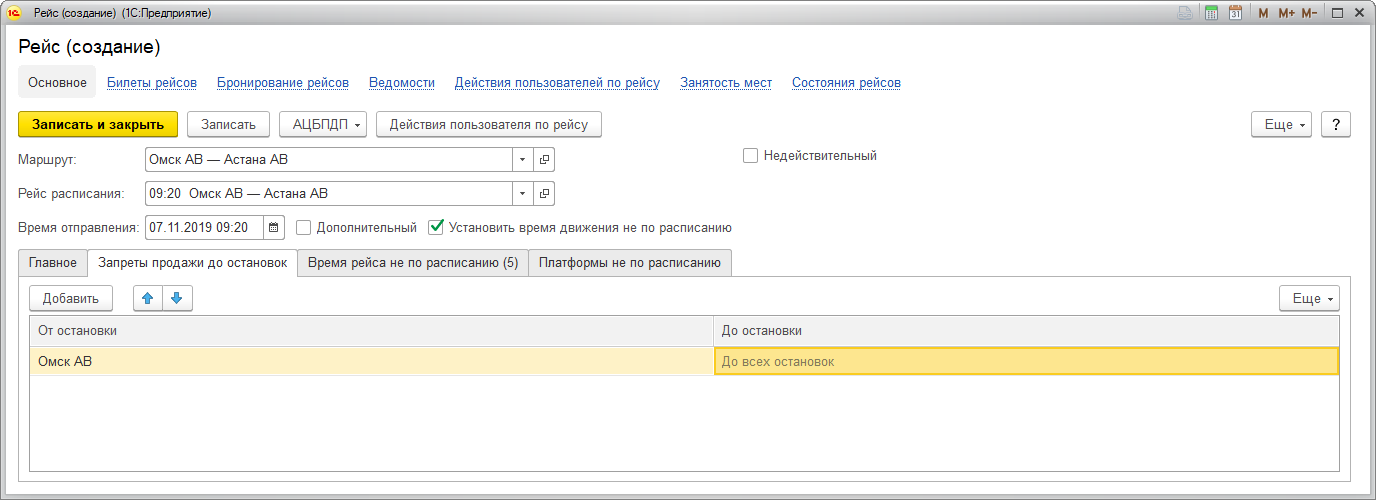Select the Омск АВ cell in table

click(370, 362)
